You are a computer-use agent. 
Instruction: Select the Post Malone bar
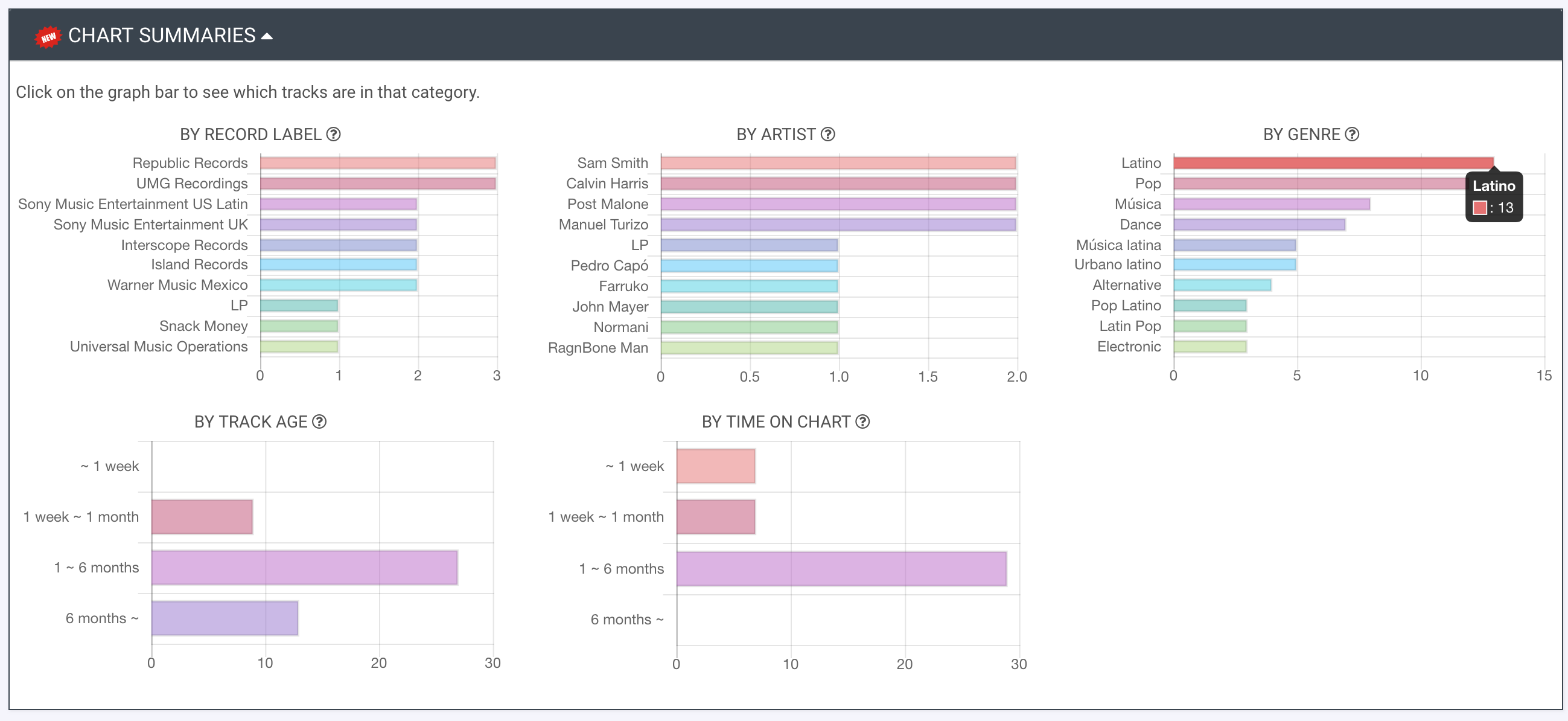[838, 204]
